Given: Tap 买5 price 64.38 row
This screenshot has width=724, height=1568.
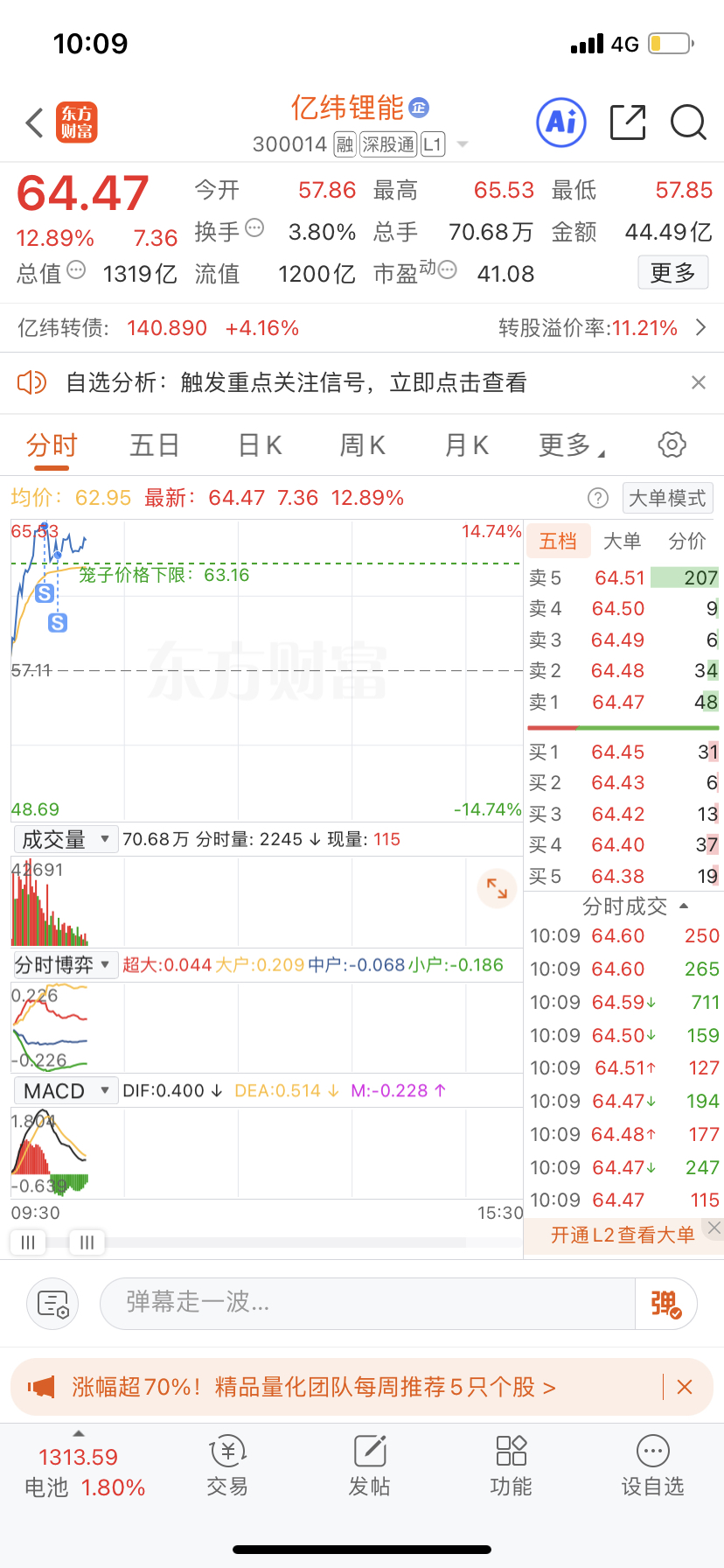Looking at the screenshot, I should [x=623, y=877].
